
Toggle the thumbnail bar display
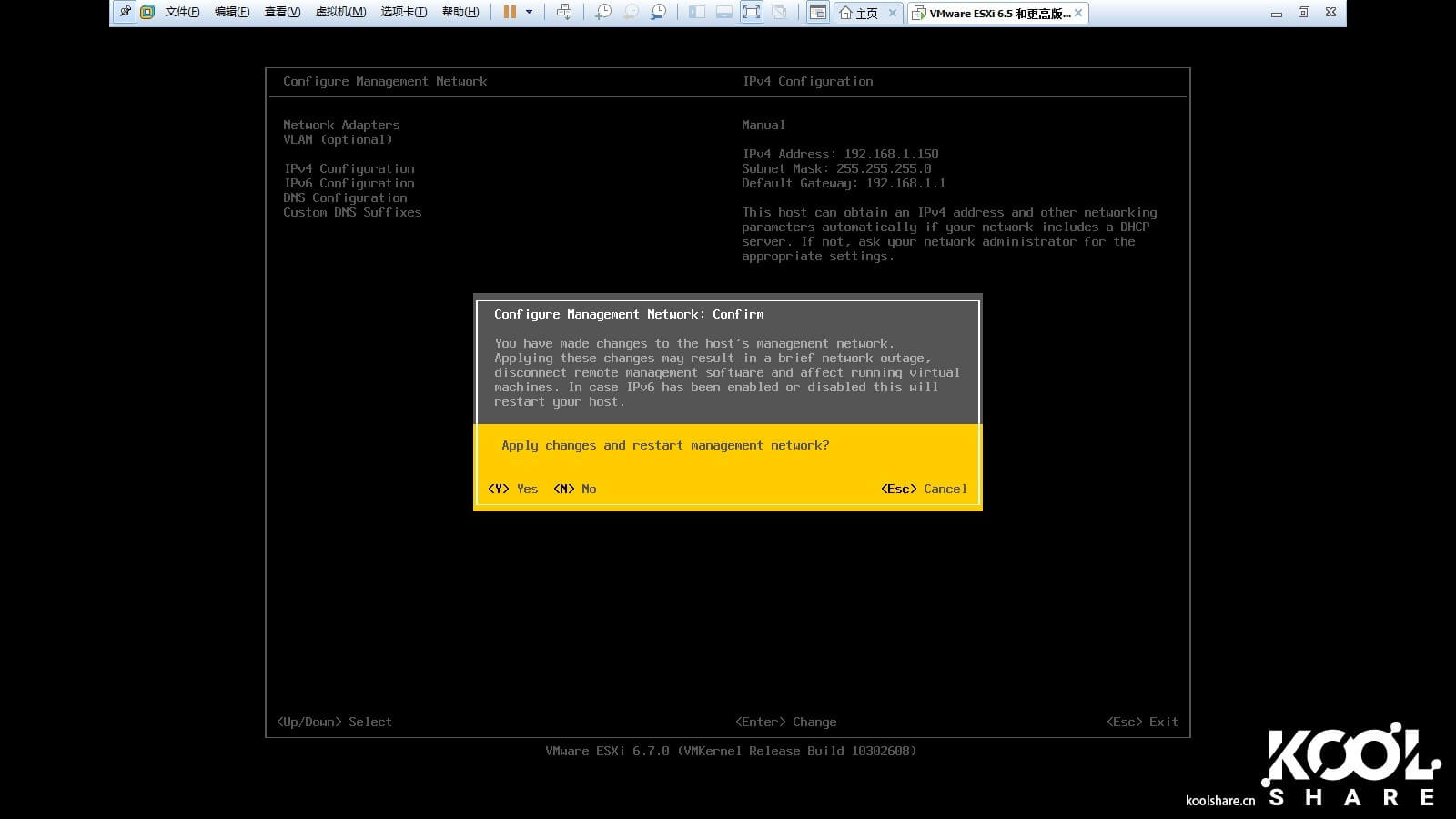point(723,13)
